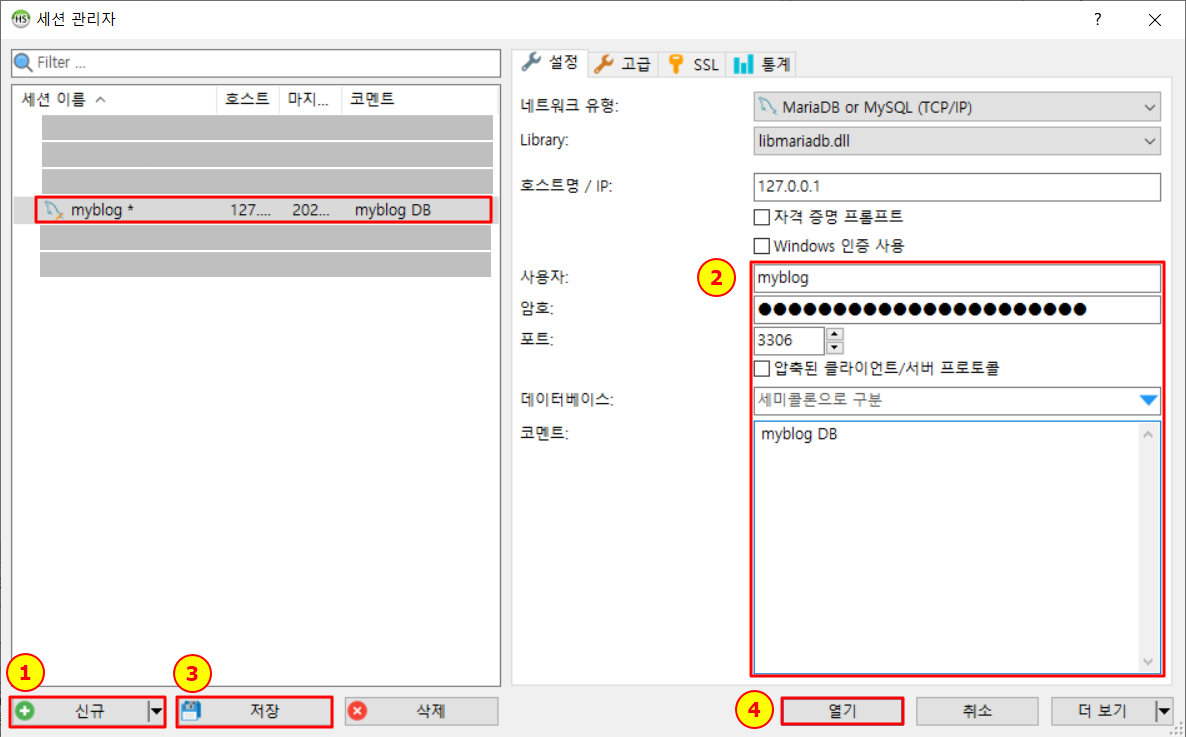The height and width of the screenshot is (737, 1186).
Task: Toggle Windows 인증 사용 checkbox
Action: click(762, 246)
